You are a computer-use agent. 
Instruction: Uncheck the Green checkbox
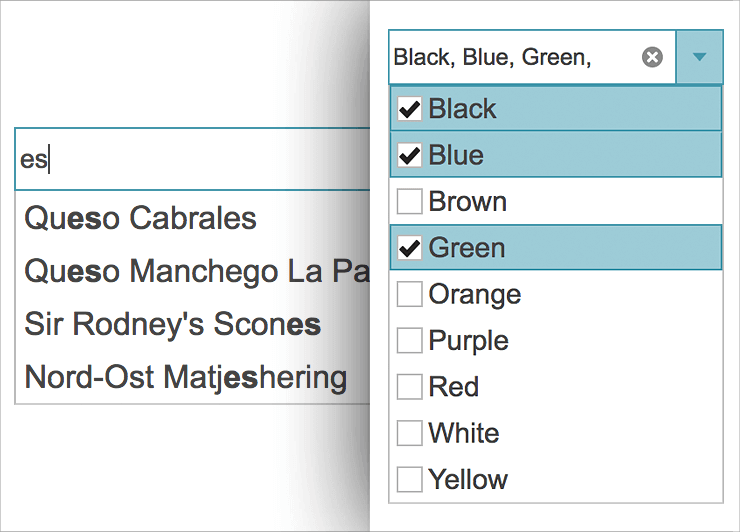409,248
